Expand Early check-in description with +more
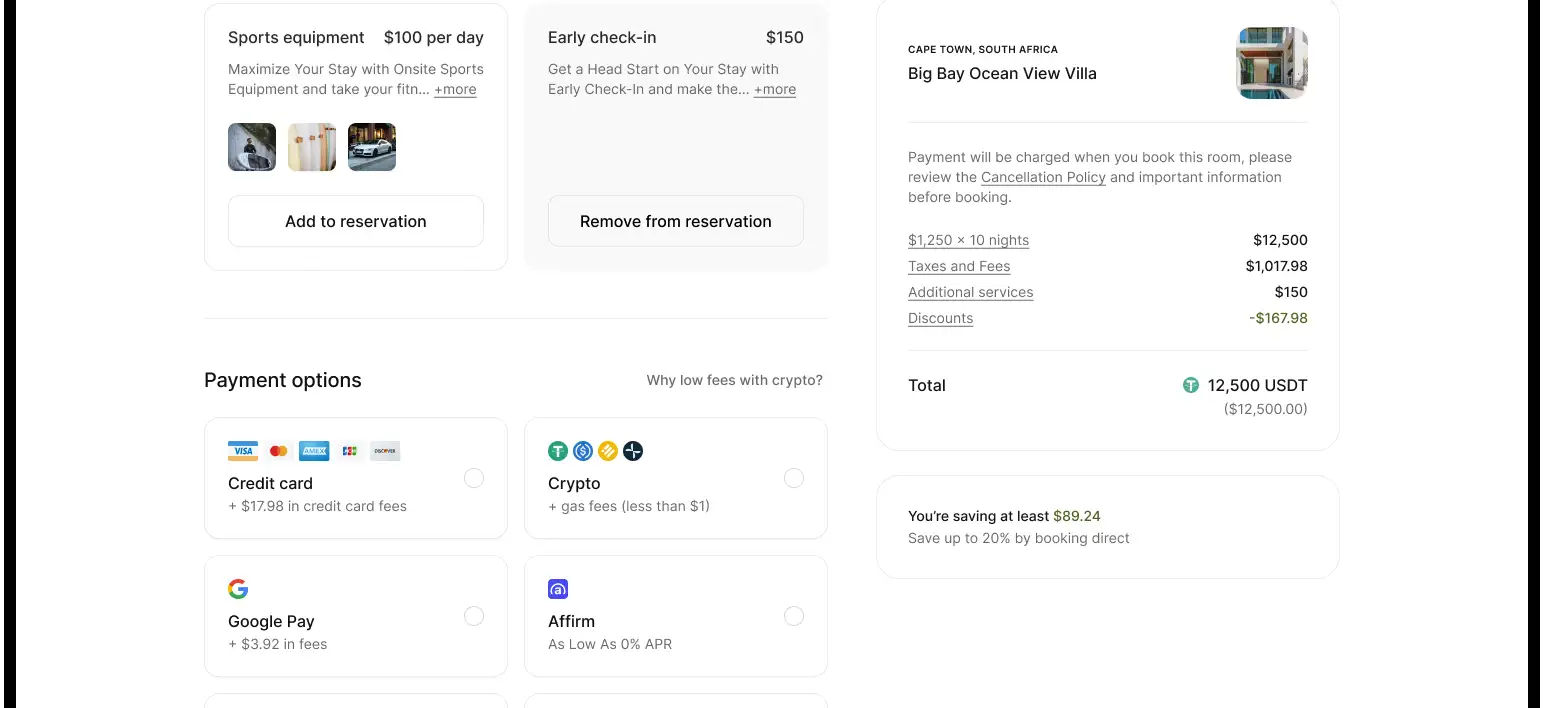 pyautogui.click(x=775, y=90)
